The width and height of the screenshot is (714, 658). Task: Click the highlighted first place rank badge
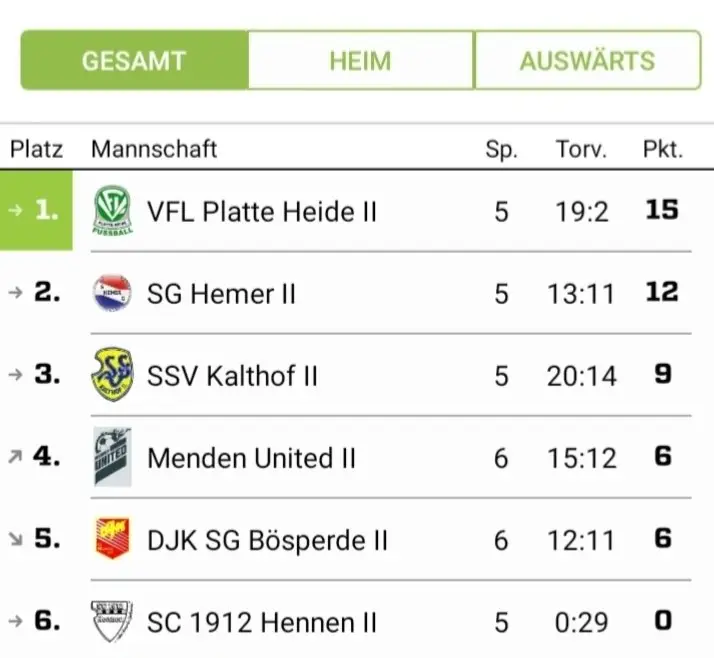point(36,211)
